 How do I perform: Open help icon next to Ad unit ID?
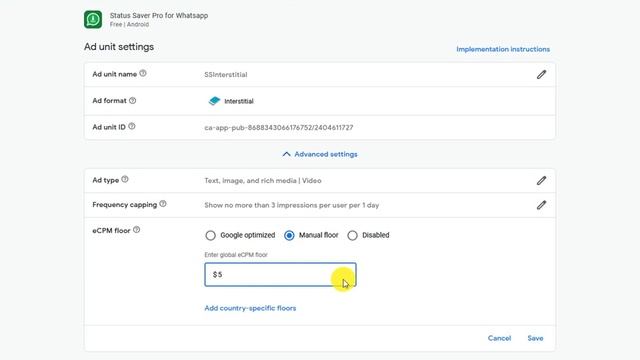pos(132,127)
